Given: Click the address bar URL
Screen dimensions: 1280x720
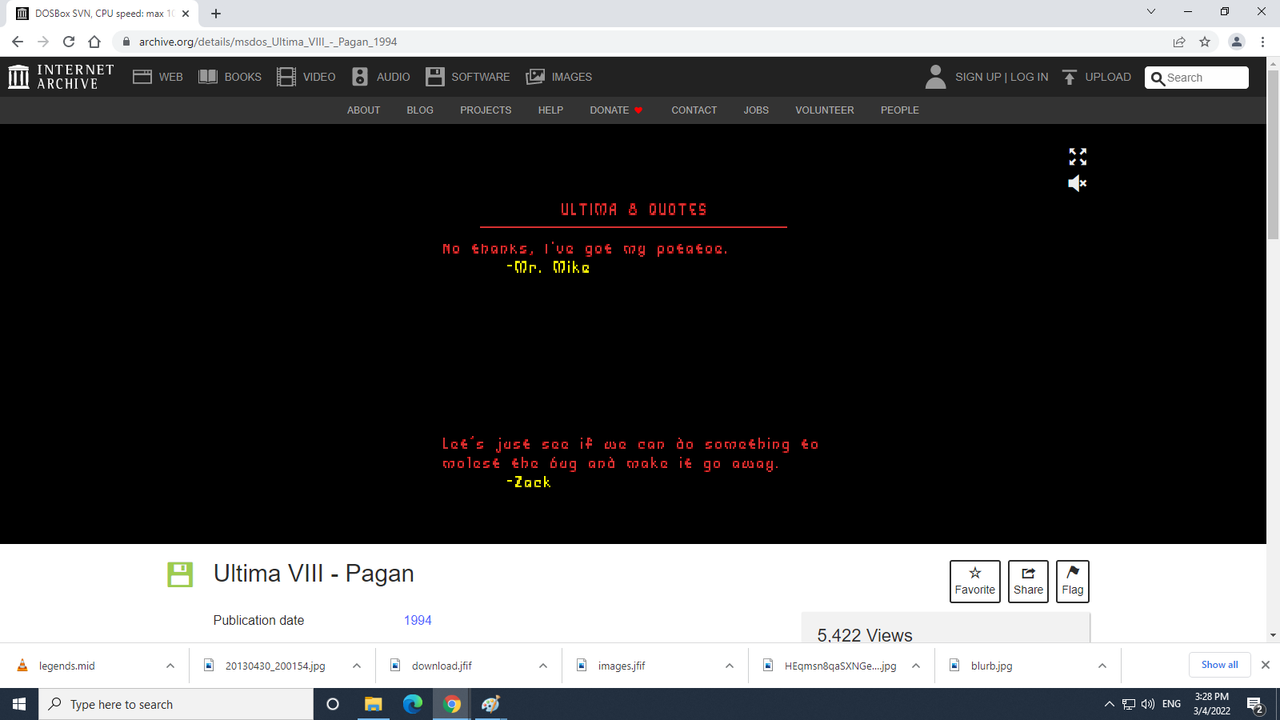Looking at the screenshot, I should pos(269,42).
